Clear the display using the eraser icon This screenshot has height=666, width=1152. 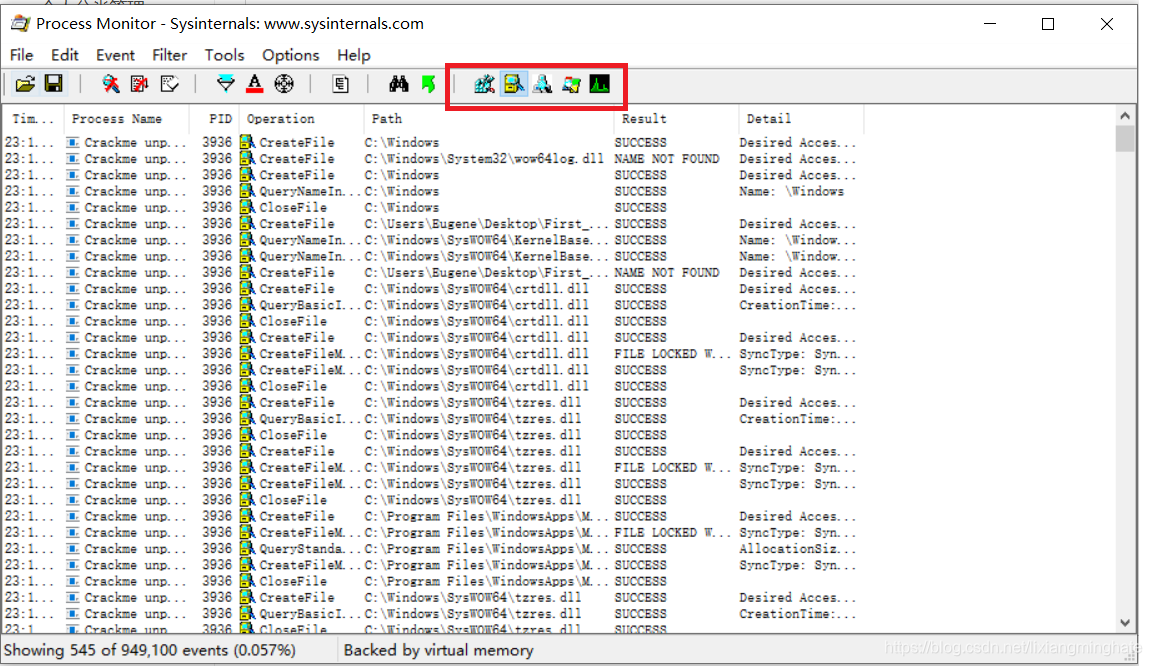click(169, 84)
